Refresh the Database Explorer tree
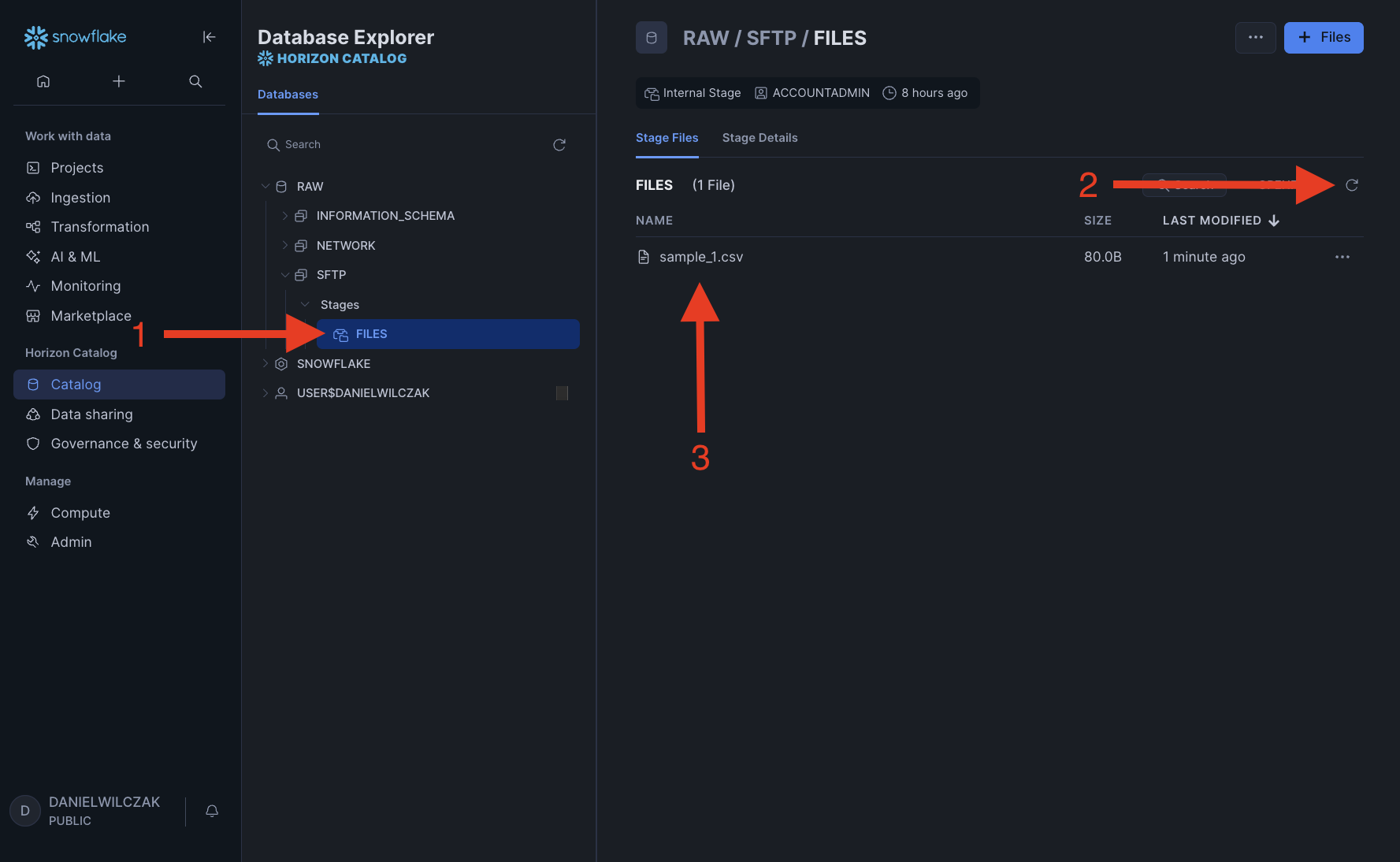 coord(559,145)
